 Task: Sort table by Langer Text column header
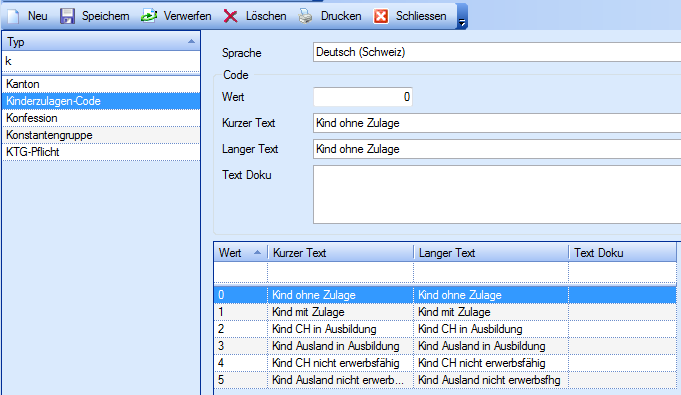[x=491, y=252]
